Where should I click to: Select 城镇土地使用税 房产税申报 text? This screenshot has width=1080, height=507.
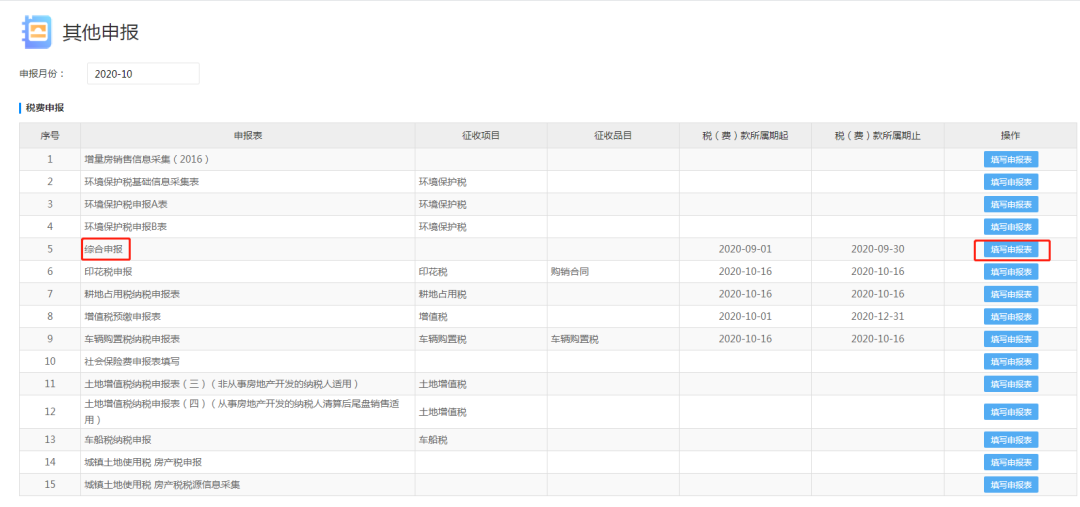(143, 462)
